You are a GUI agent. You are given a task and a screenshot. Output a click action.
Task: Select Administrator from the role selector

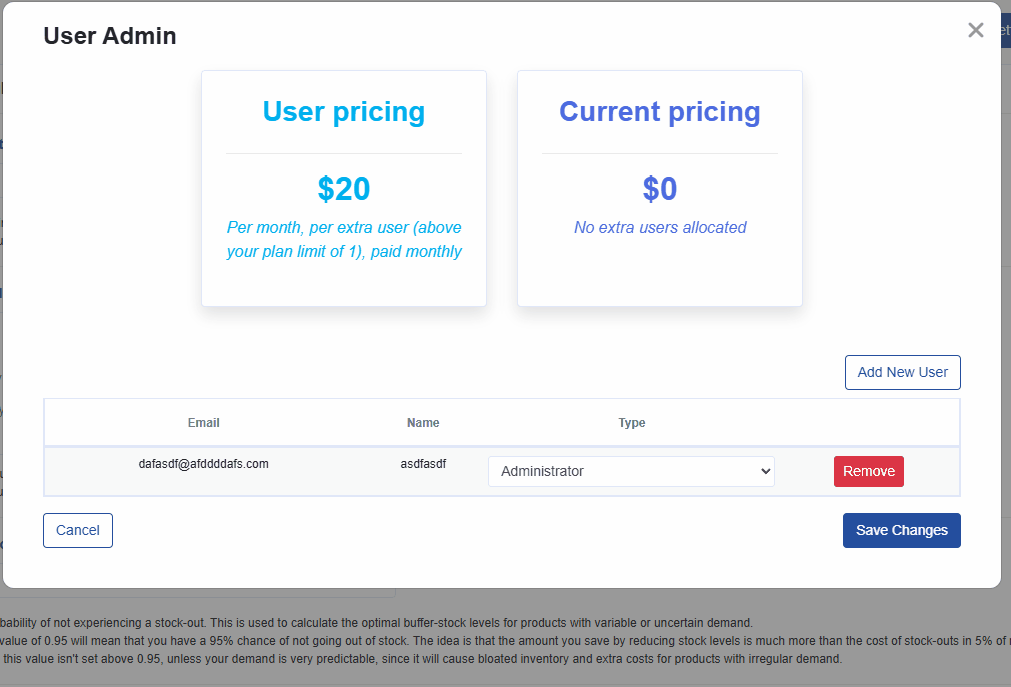point(631,470)
